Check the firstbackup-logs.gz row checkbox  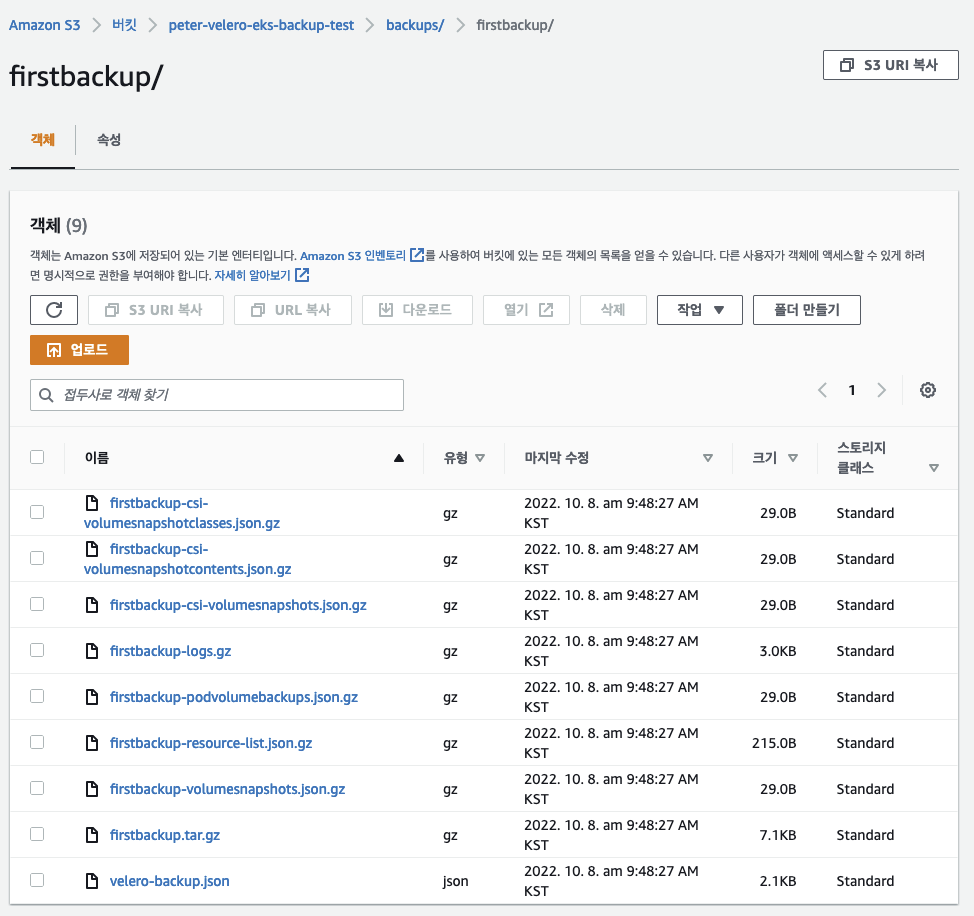pyautogui.click(x=37, y=650)
